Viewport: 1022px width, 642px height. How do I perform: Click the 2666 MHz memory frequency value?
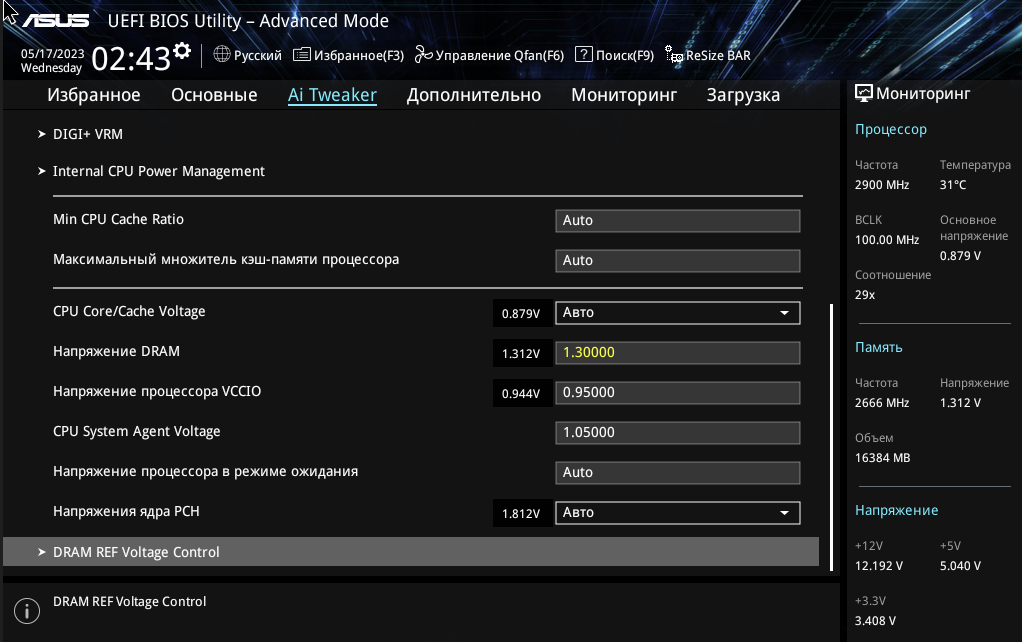pos(882,403)
